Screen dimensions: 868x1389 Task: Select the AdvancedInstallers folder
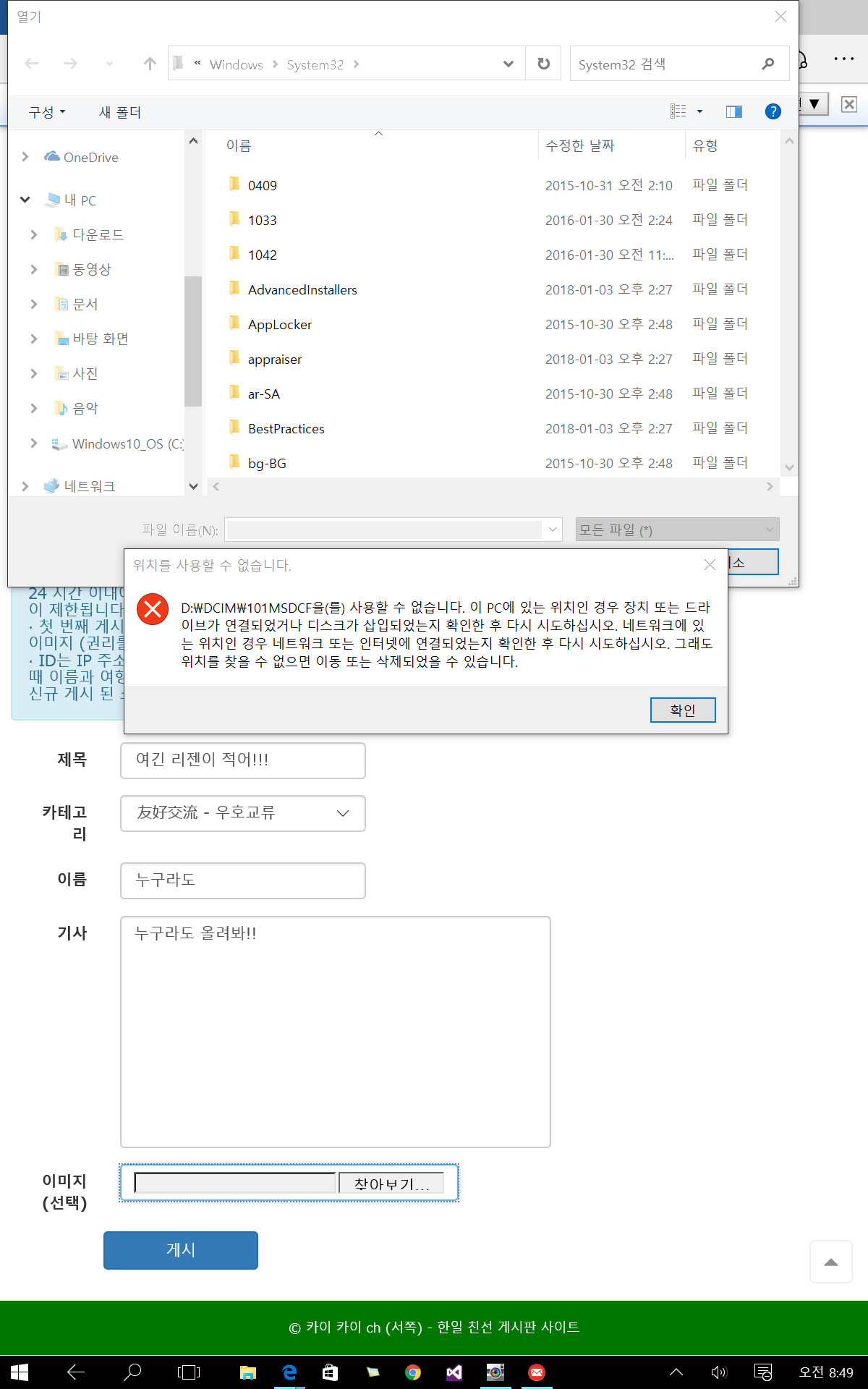coord(302,289)
